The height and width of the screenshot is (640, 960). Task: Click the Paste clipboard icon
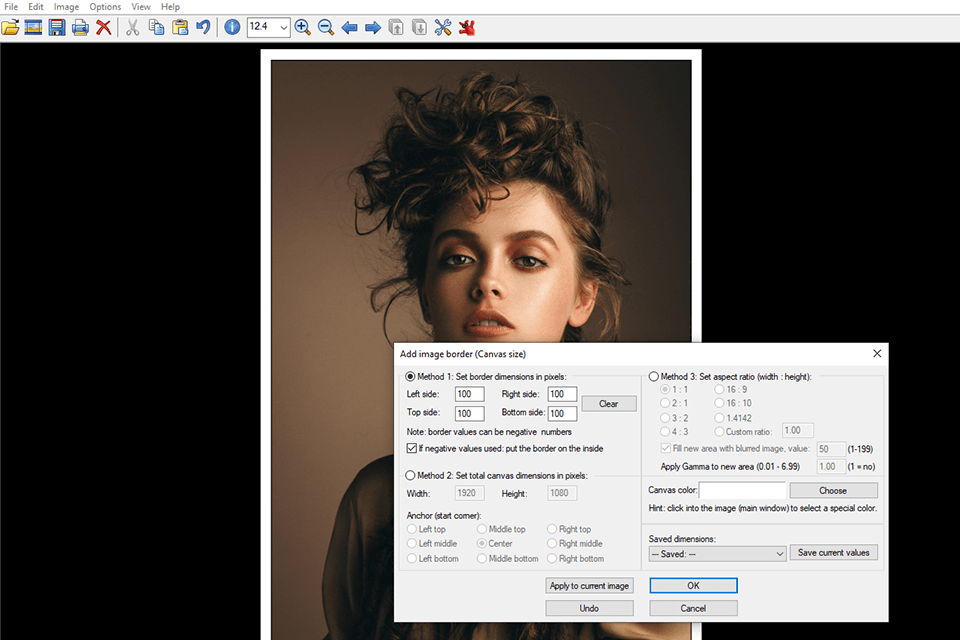point(180,28)
